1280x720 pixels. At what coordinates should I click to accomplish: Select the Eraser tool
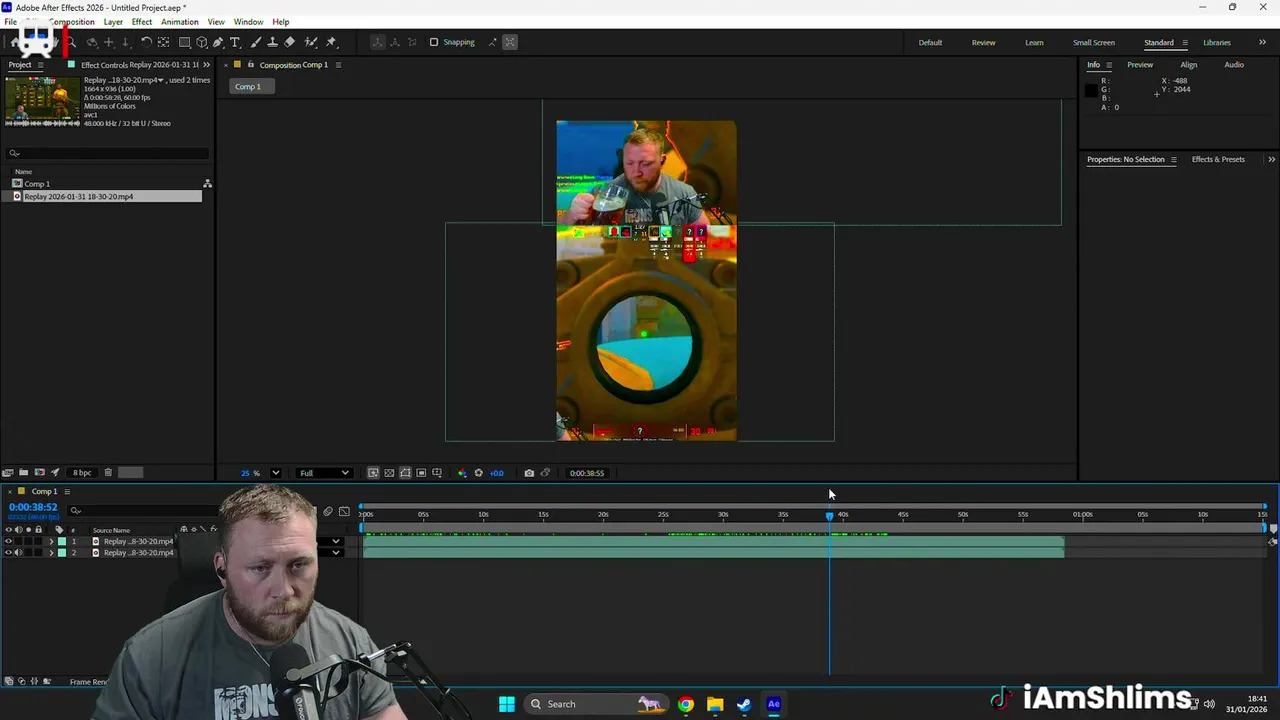289,42
